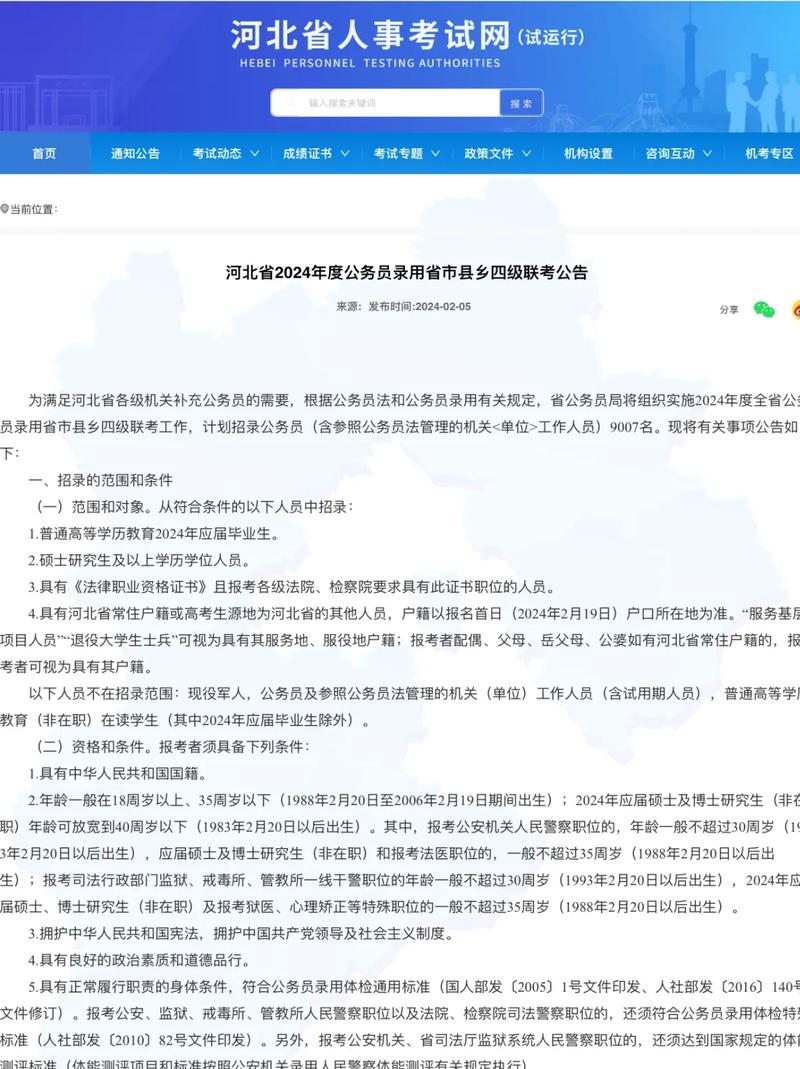
Task: Click the 河北省人事考试网 site title
Action: [x=370, y=35]
